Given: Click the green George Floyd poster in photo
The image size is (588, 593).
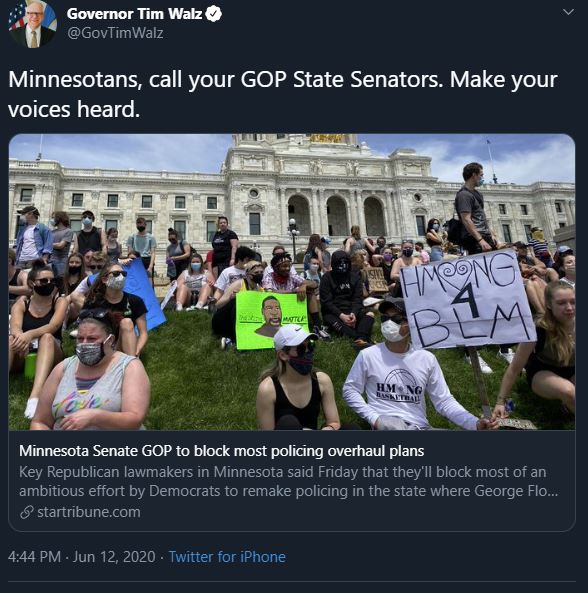Looking at the screenshot, I should click(272, 320).
